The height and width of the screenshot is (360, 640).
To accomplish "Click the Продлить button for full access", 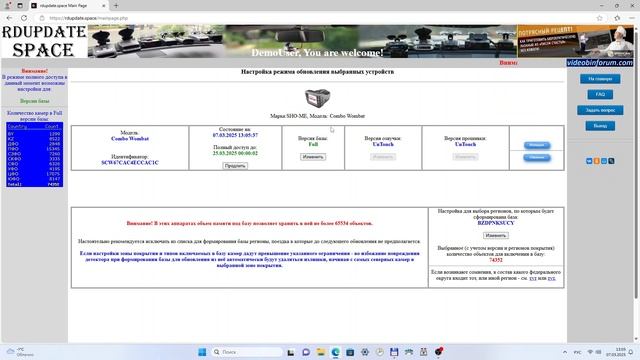I will pyautogui.click(x=235, y=166).
